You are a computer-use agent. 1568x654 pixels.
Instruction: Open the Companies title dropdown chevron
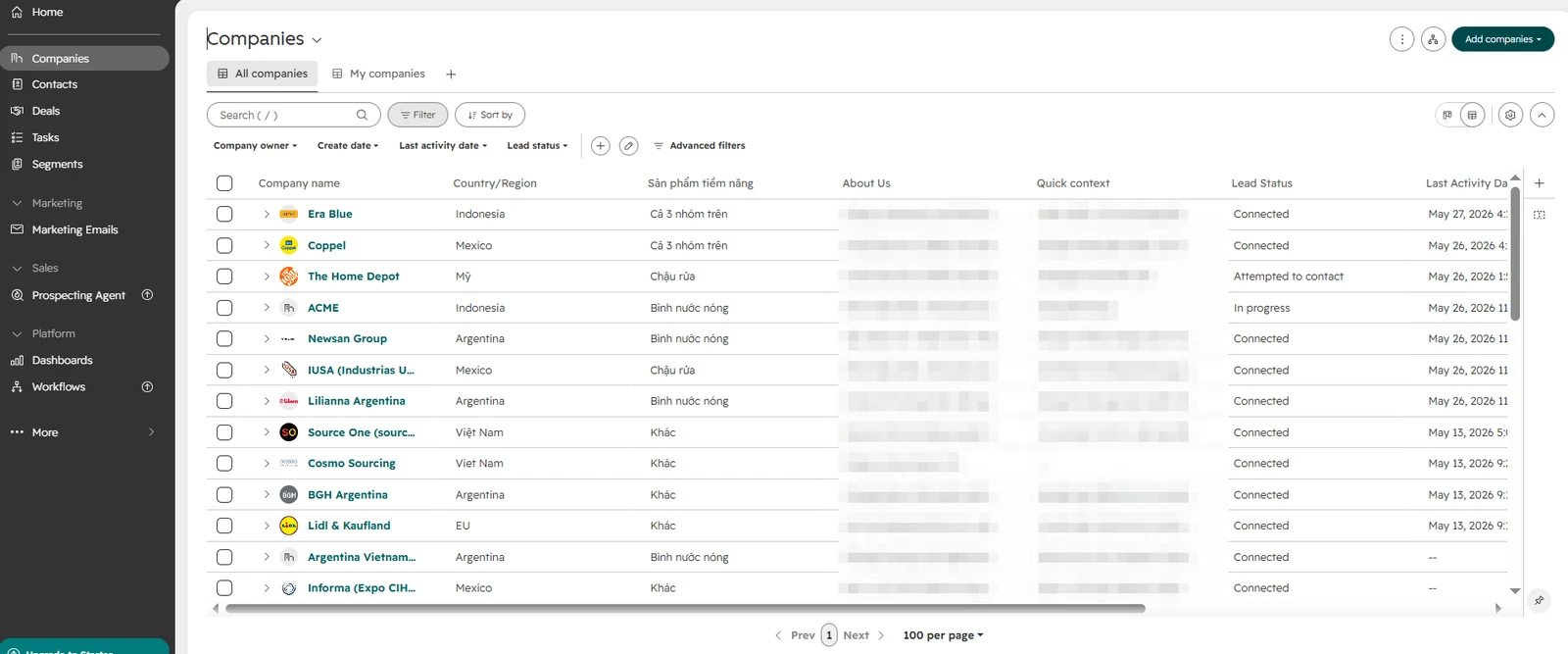(x=317, y=40)
